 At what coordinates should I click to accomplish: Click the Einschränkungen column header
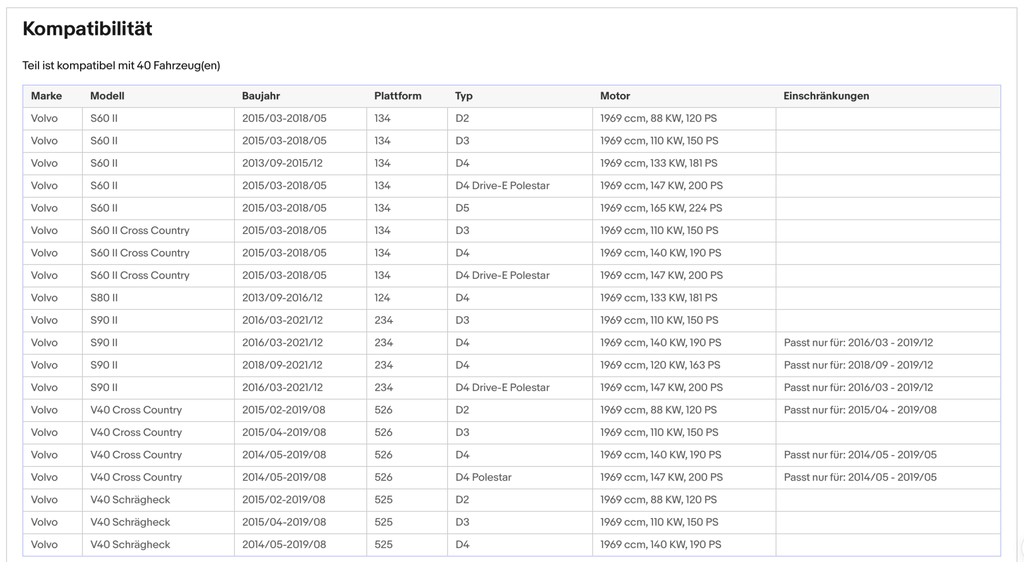coord(826,96)
